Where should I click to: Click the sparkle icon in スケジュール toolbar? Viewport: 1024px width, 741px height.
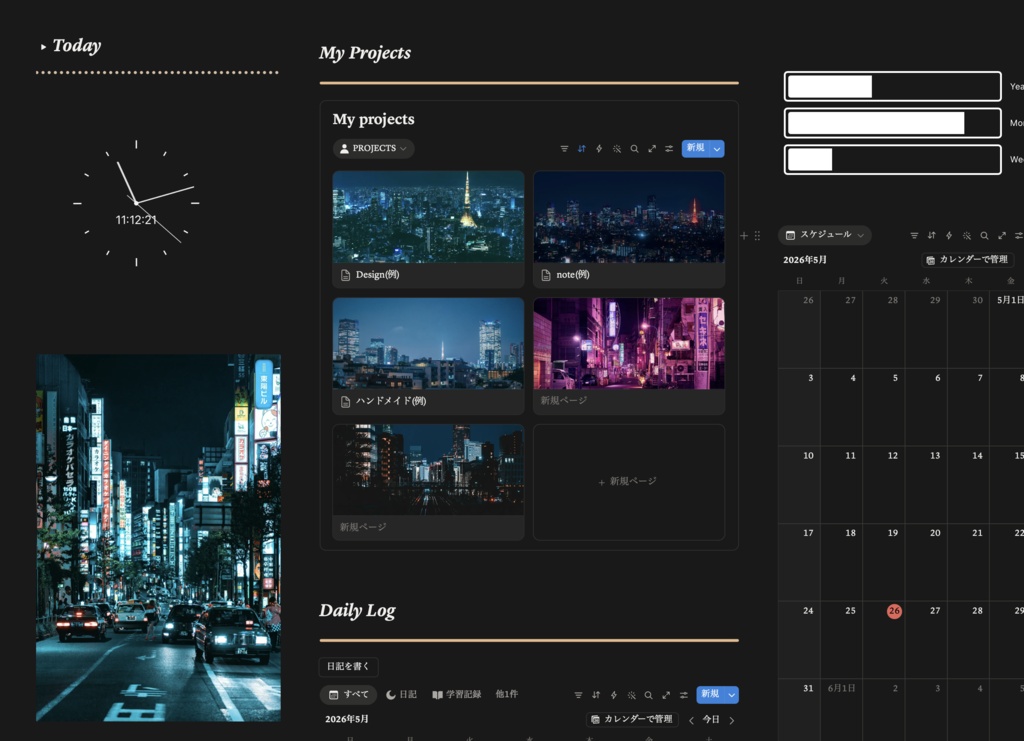click(x=967, y=236)
